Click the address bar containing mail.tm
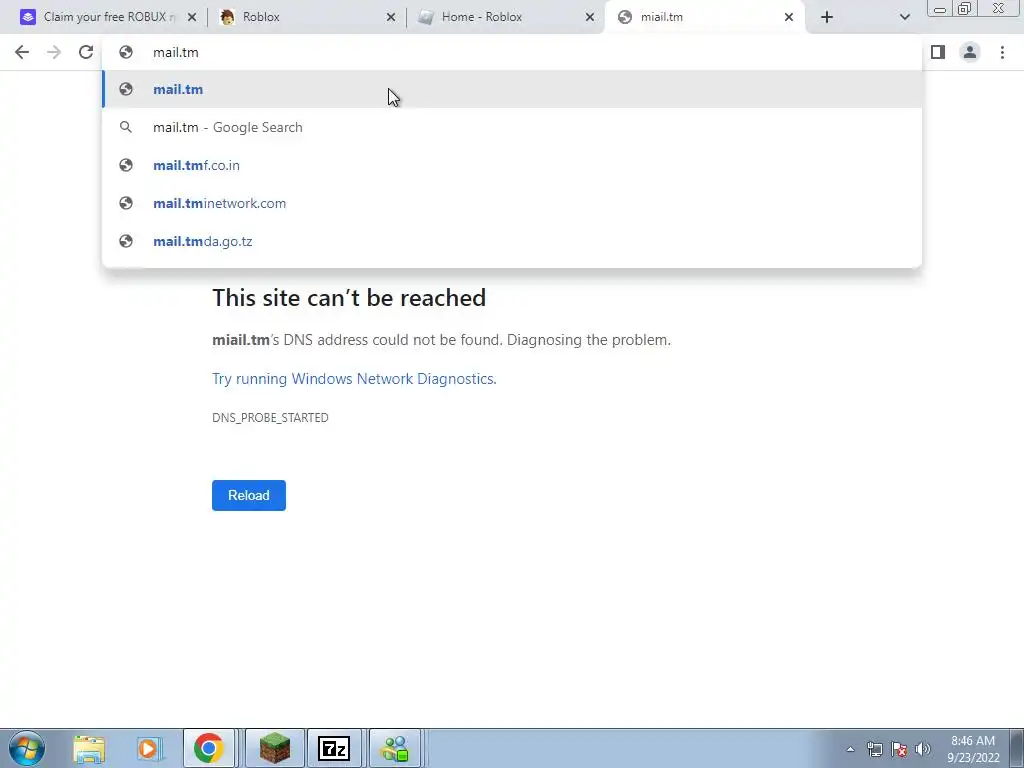This screenshot has height=768, width=1024. [x=512, y=52]
